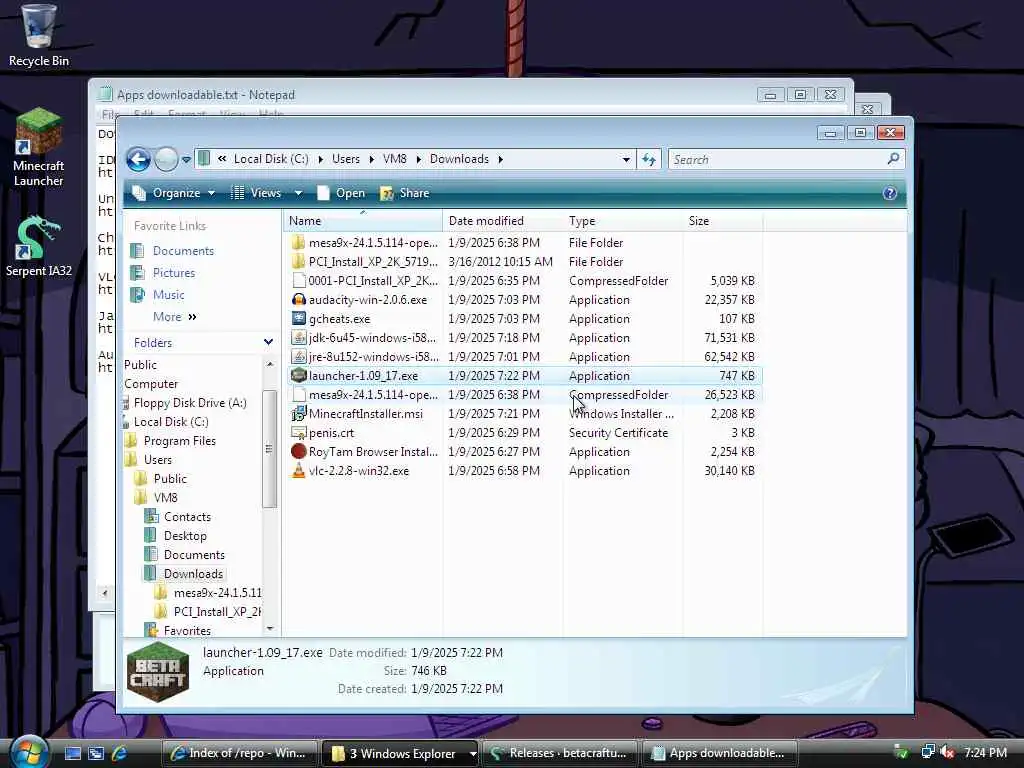Sort by the Type column header
This screenshot has height=768, width=1024.
pyautogui.click(x=623, y=221)
